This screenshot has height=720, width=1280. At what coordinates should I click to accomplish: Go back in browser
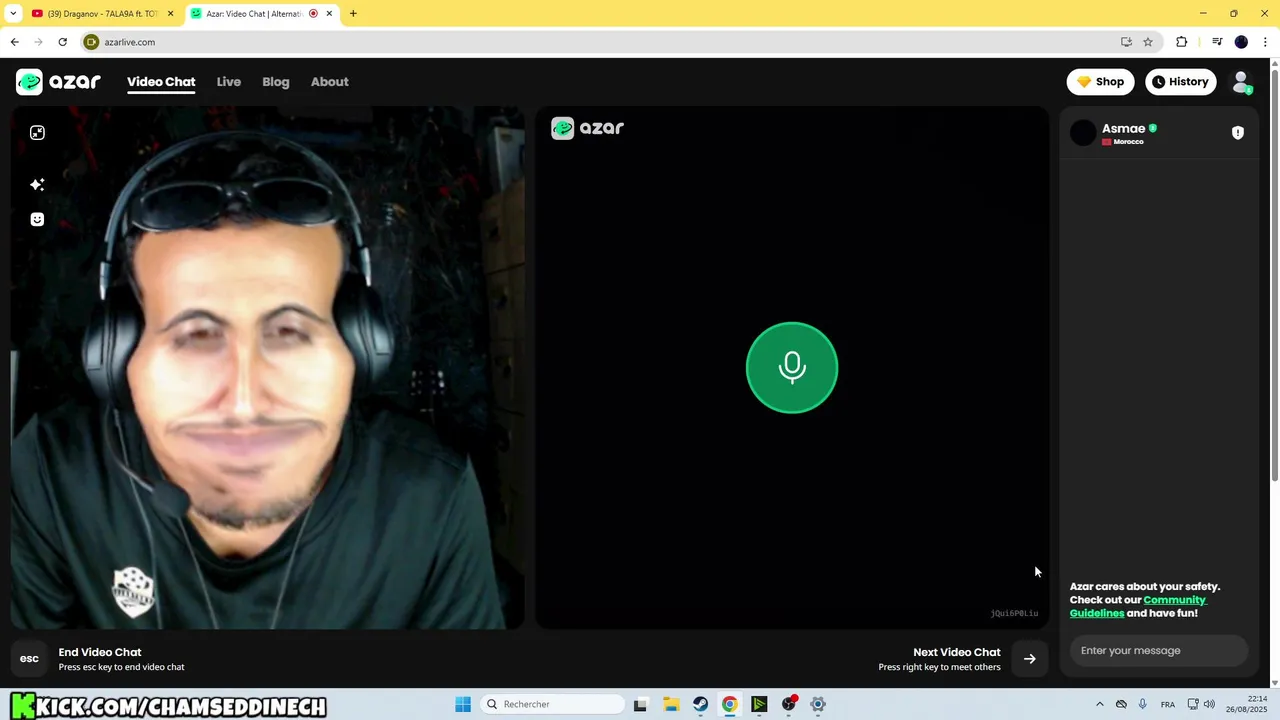(x=14, y=42)
